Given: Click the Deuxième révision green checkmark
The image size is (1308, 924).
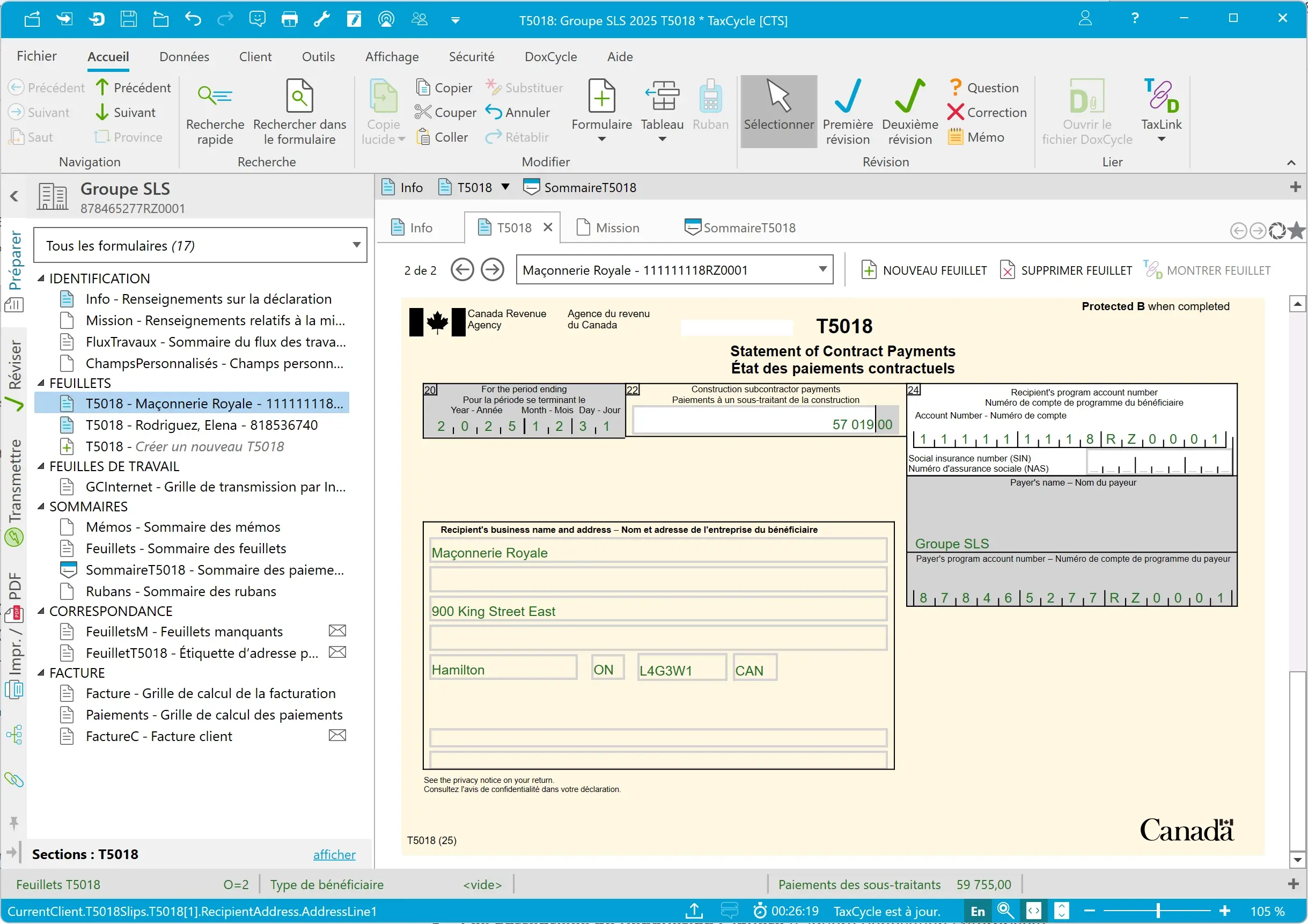Looking at the screenshot, I should pos(909,97).
